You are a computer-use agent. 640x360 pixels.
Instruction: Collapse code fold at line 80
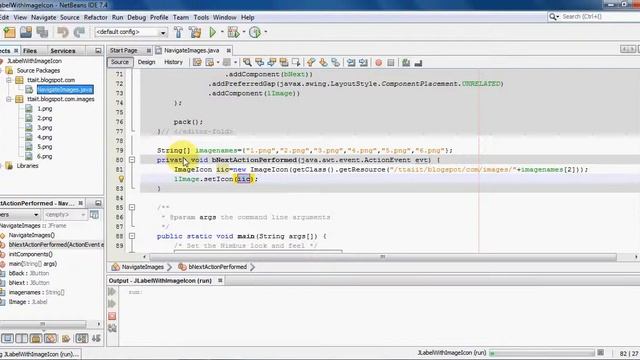coord(132,160)
